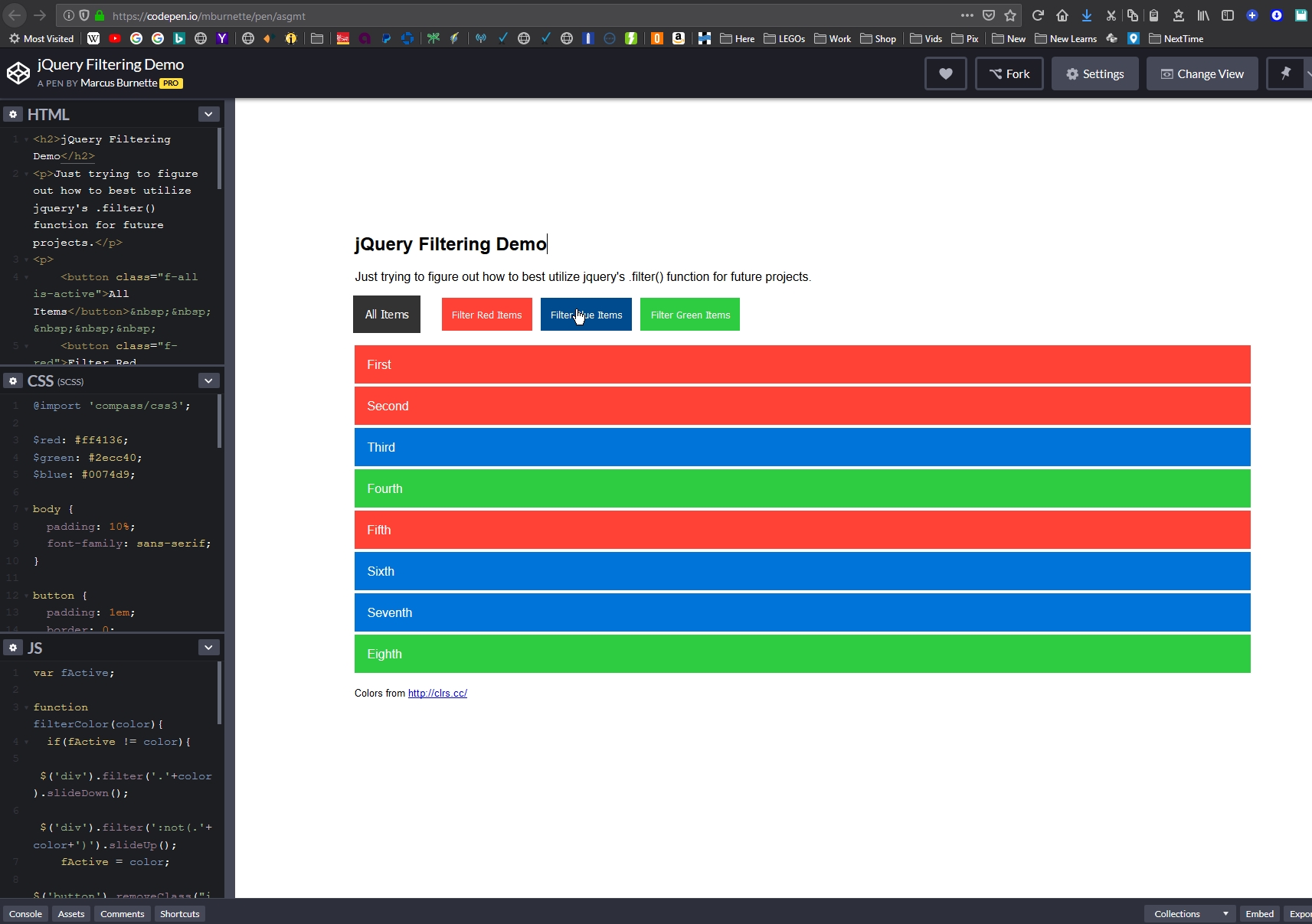1312x924 pixels.
Task: Activate the All Items filter
Action: click(387, 315)
